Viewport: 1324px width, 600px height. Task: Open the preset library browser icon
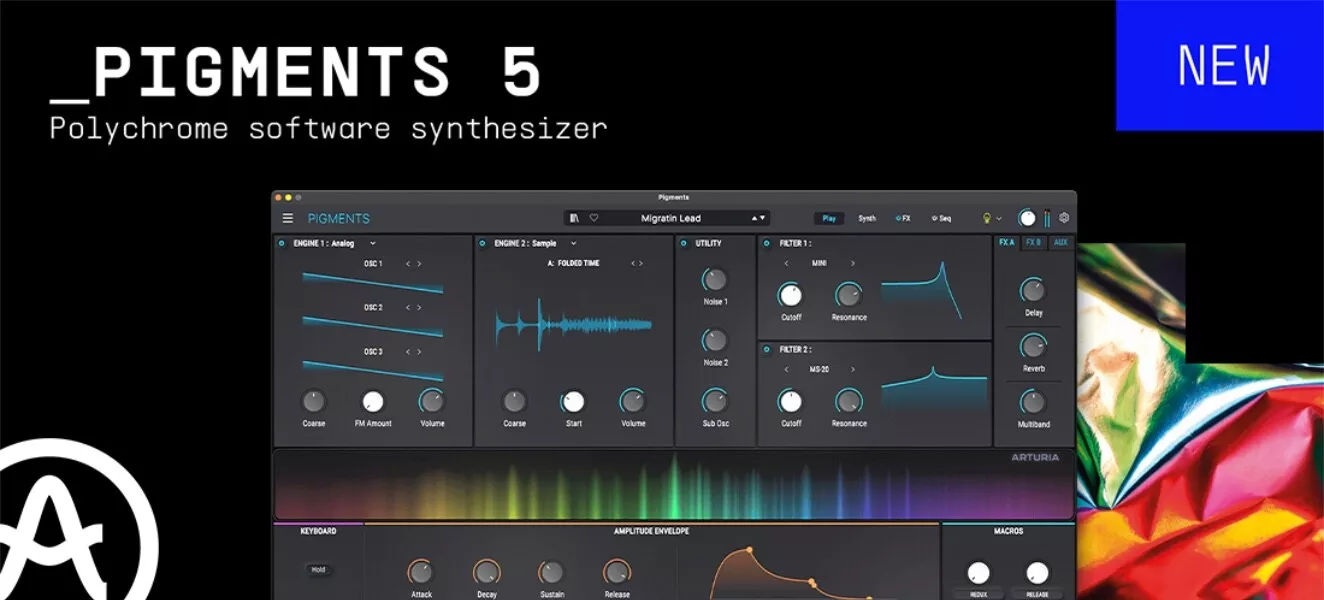pos(575,218)
